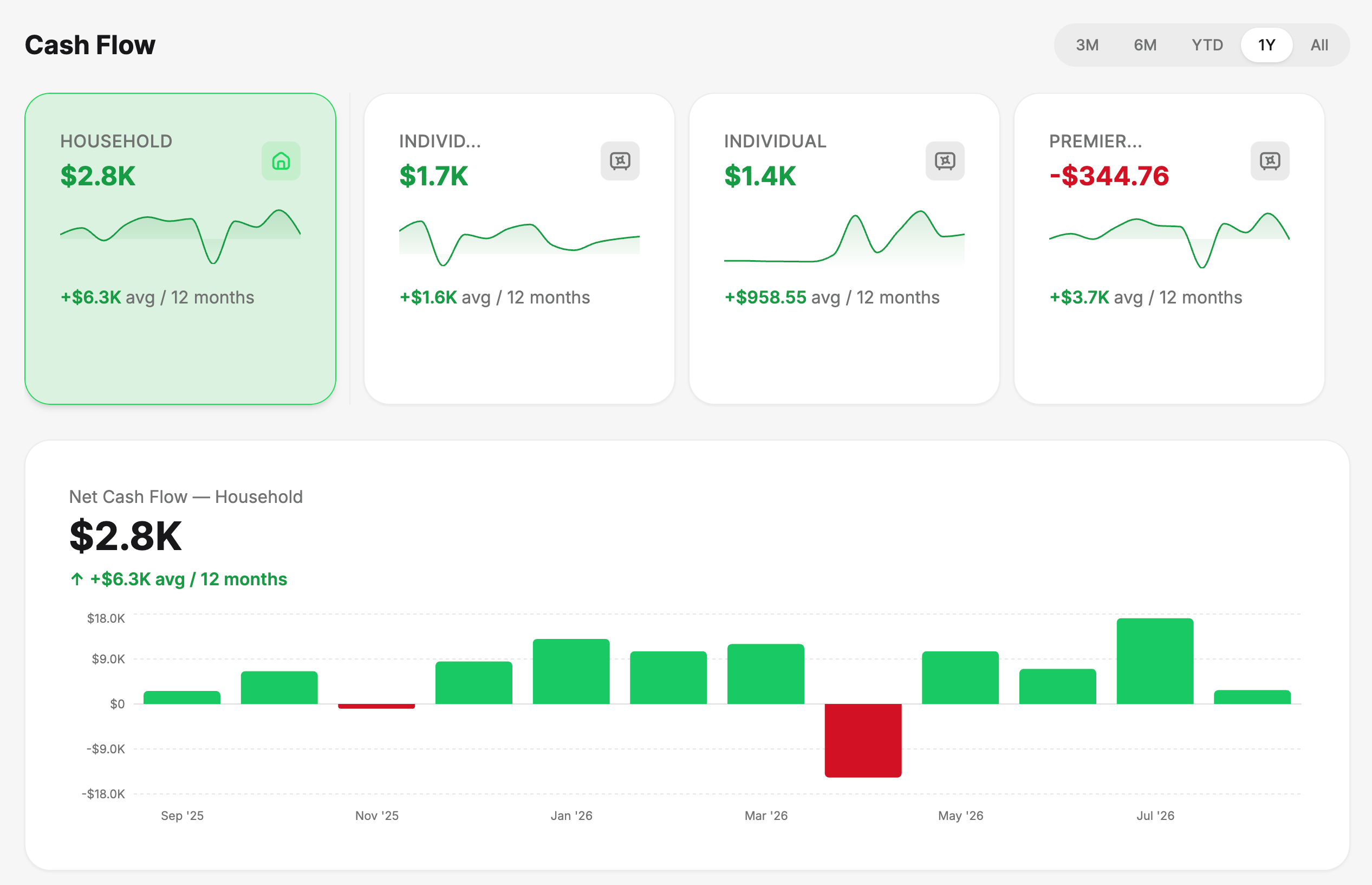This screenshot has width=1372, height=885.
Task: Show the All time range
Action: tap(1319, 45)
